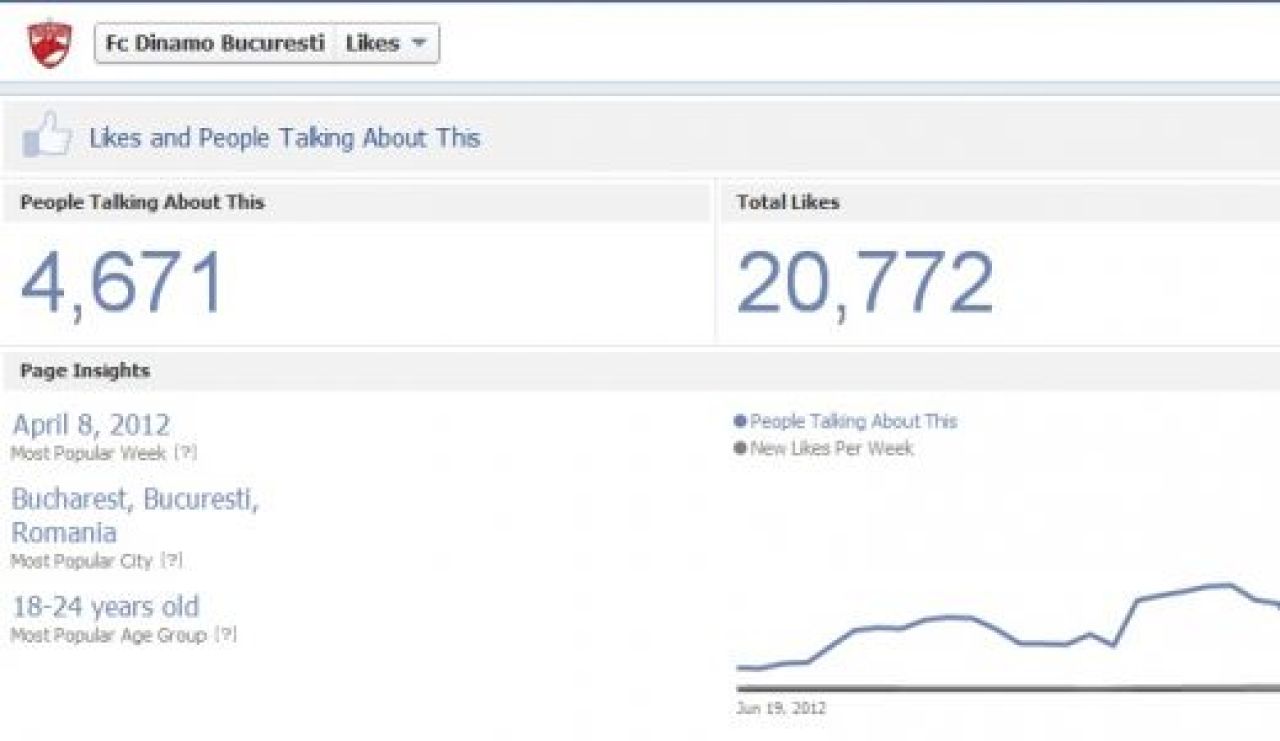
Task: Click the New Likes Per Week legend dot
Action: [740, 448]
